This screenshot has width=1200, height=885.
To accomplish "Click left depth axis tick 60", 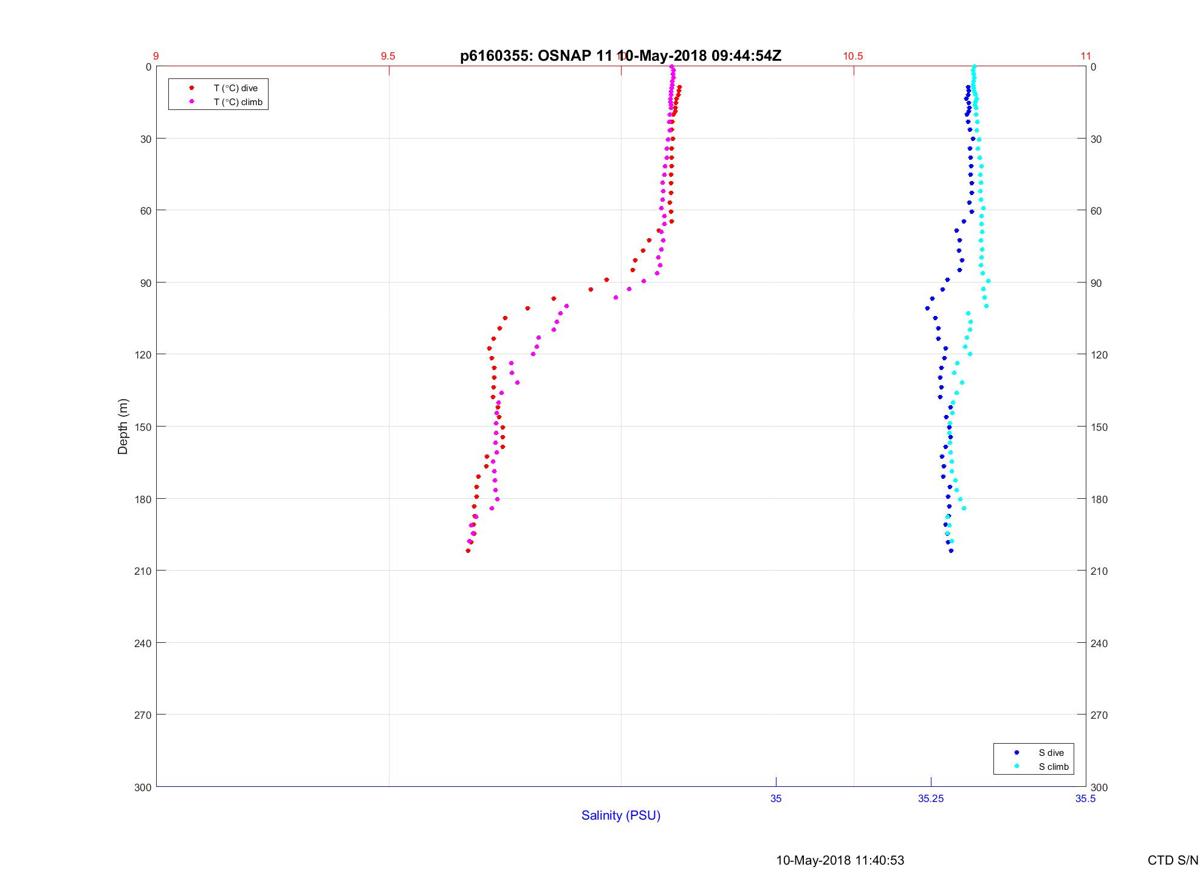I will click(x=145, y=211).
